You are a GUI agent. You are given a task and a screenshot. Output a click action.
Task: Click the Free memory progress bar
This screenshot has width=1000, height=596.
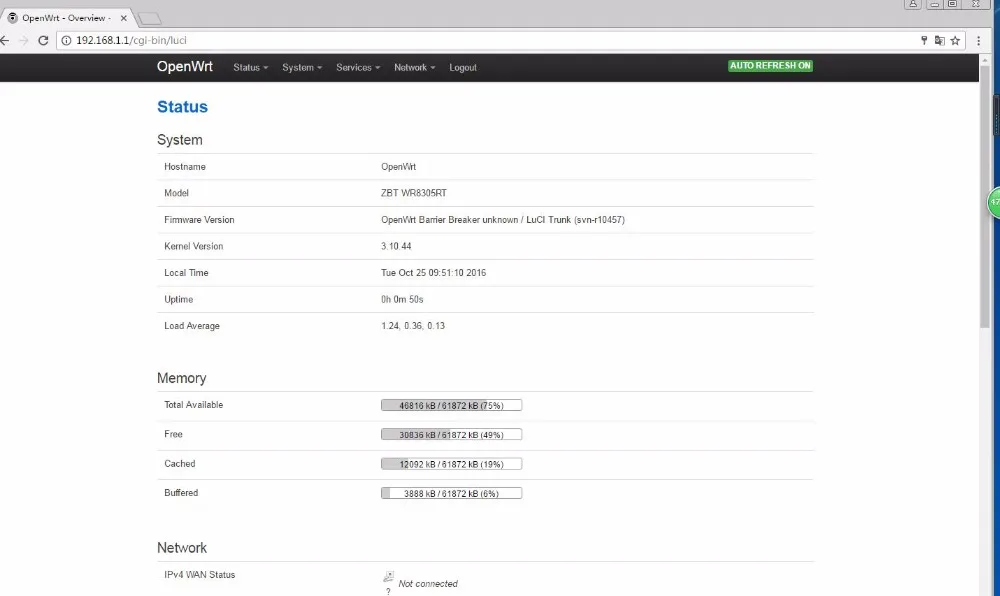(x=452, y=435)
